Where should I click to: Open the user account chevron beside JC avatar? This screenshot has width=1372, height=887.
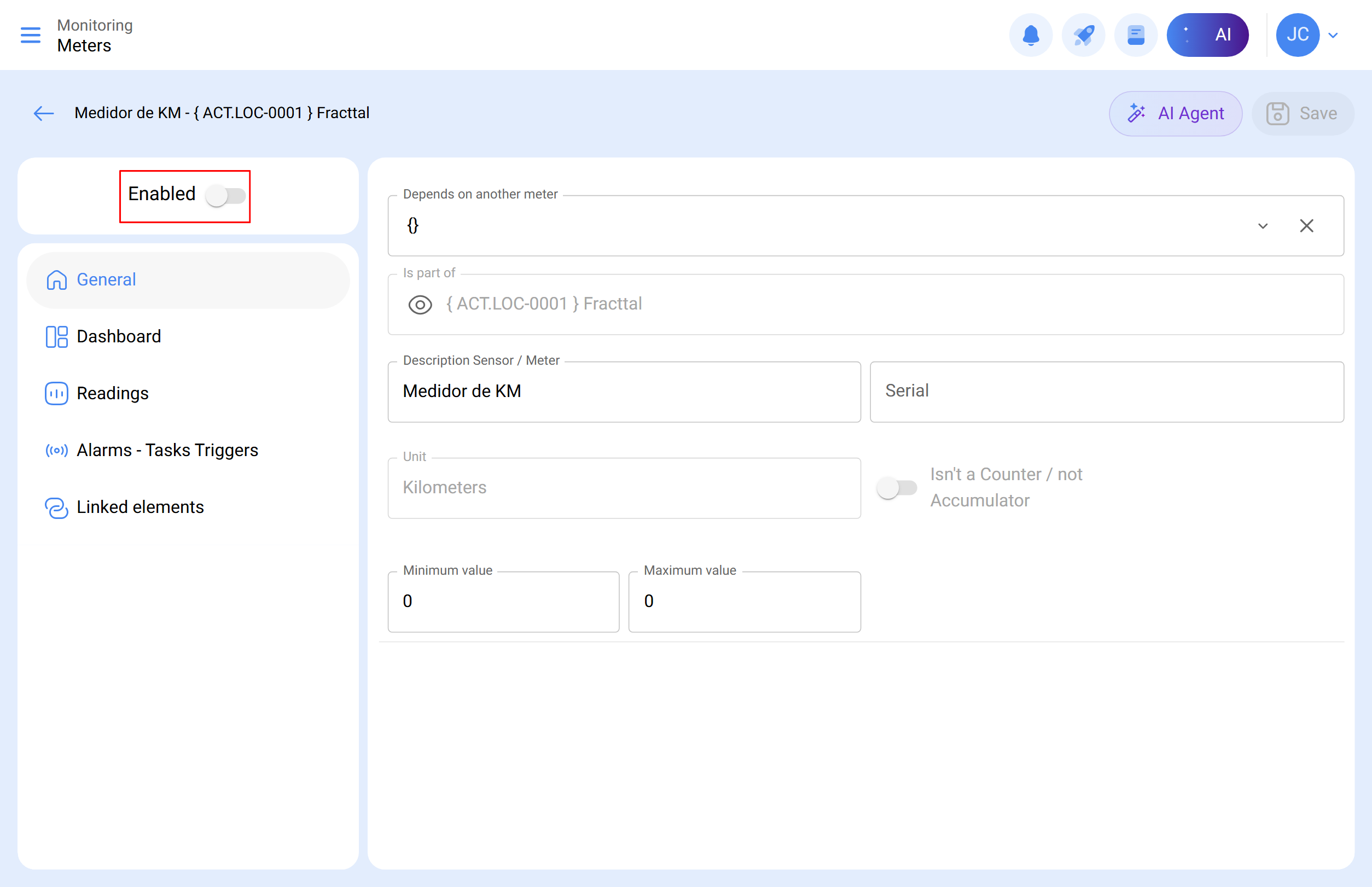1333,35
